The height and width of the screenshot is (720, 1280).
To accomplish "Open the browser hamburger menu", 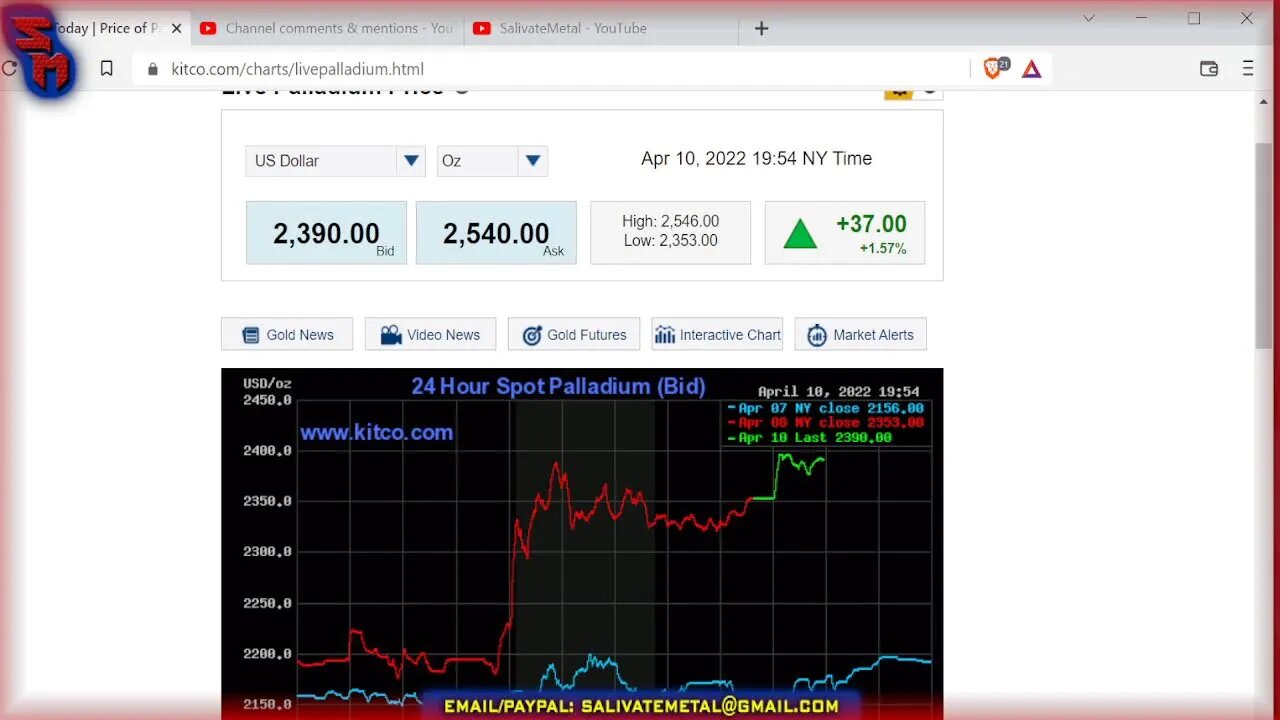I will (x=1247, y=69).
